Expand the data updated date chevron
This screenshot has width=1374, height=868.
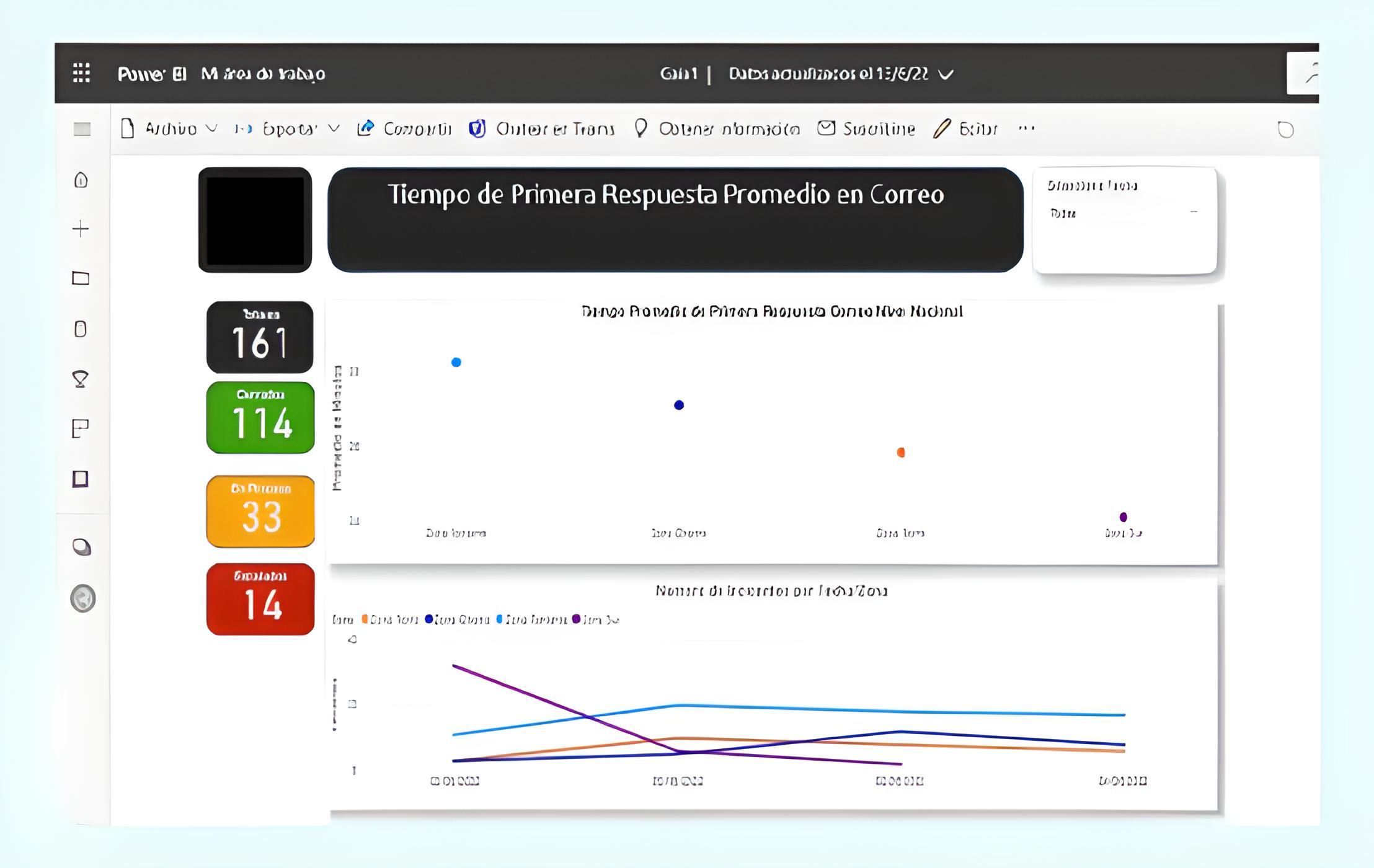click(x=946, y=74)
